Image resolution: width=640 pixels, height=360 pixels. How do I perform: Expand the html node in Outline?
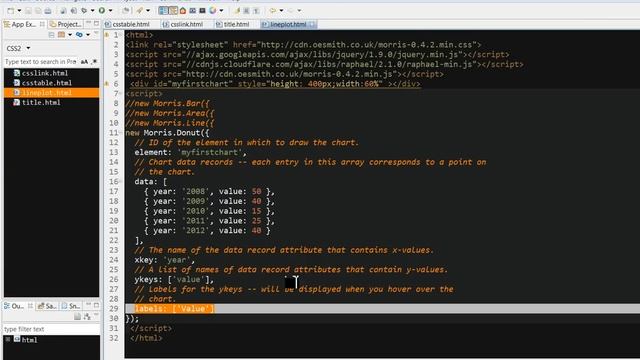point(8,340)
